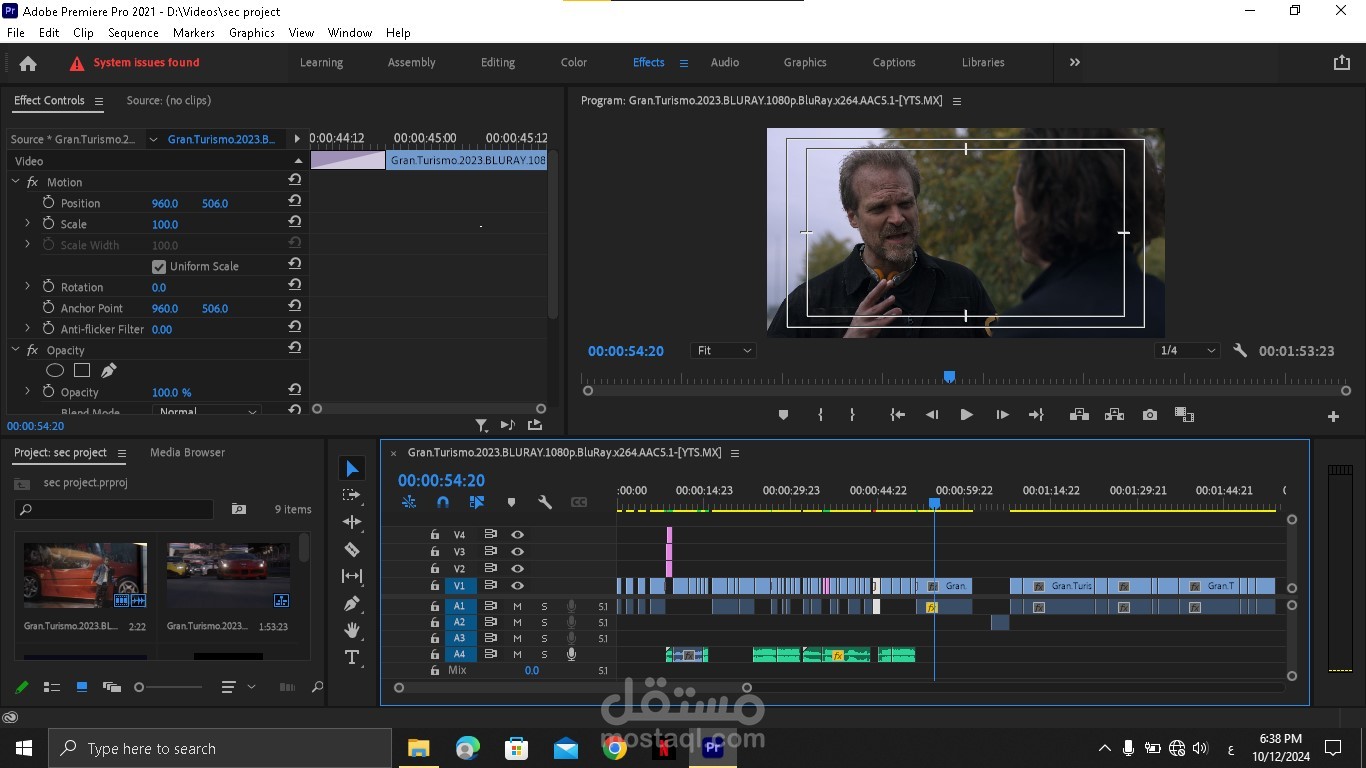The image size is (1366, 768).
Task: Toggle Linked Selection in timeline
Action: [477, 502]
